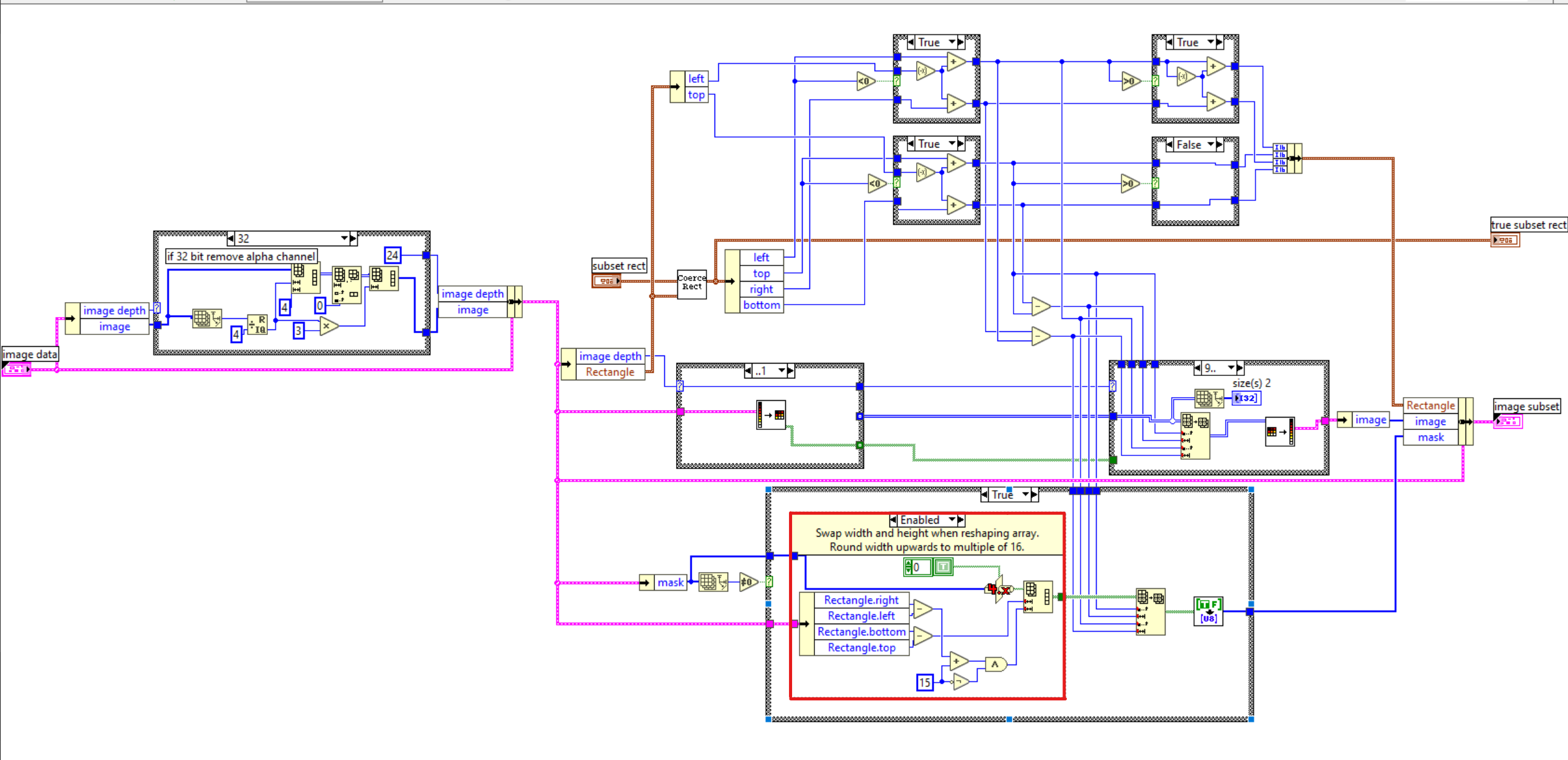
Task: Click the 'Rectangle' unbundle element under image depth
Action: point(610,372)
